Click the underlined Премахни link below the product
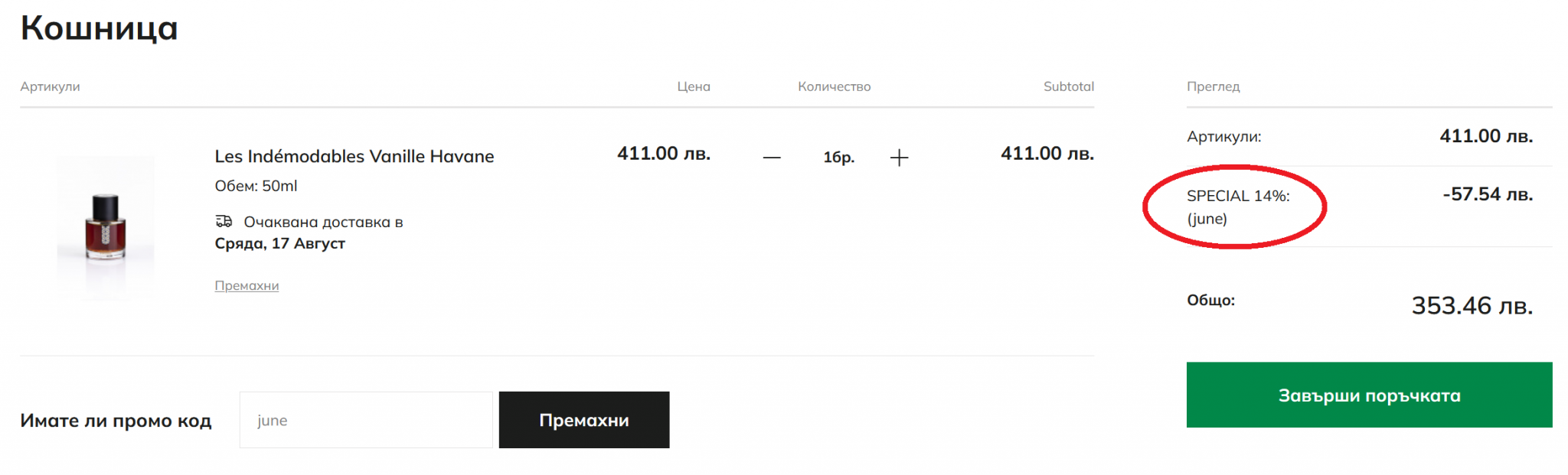 (x=247, y=285)
